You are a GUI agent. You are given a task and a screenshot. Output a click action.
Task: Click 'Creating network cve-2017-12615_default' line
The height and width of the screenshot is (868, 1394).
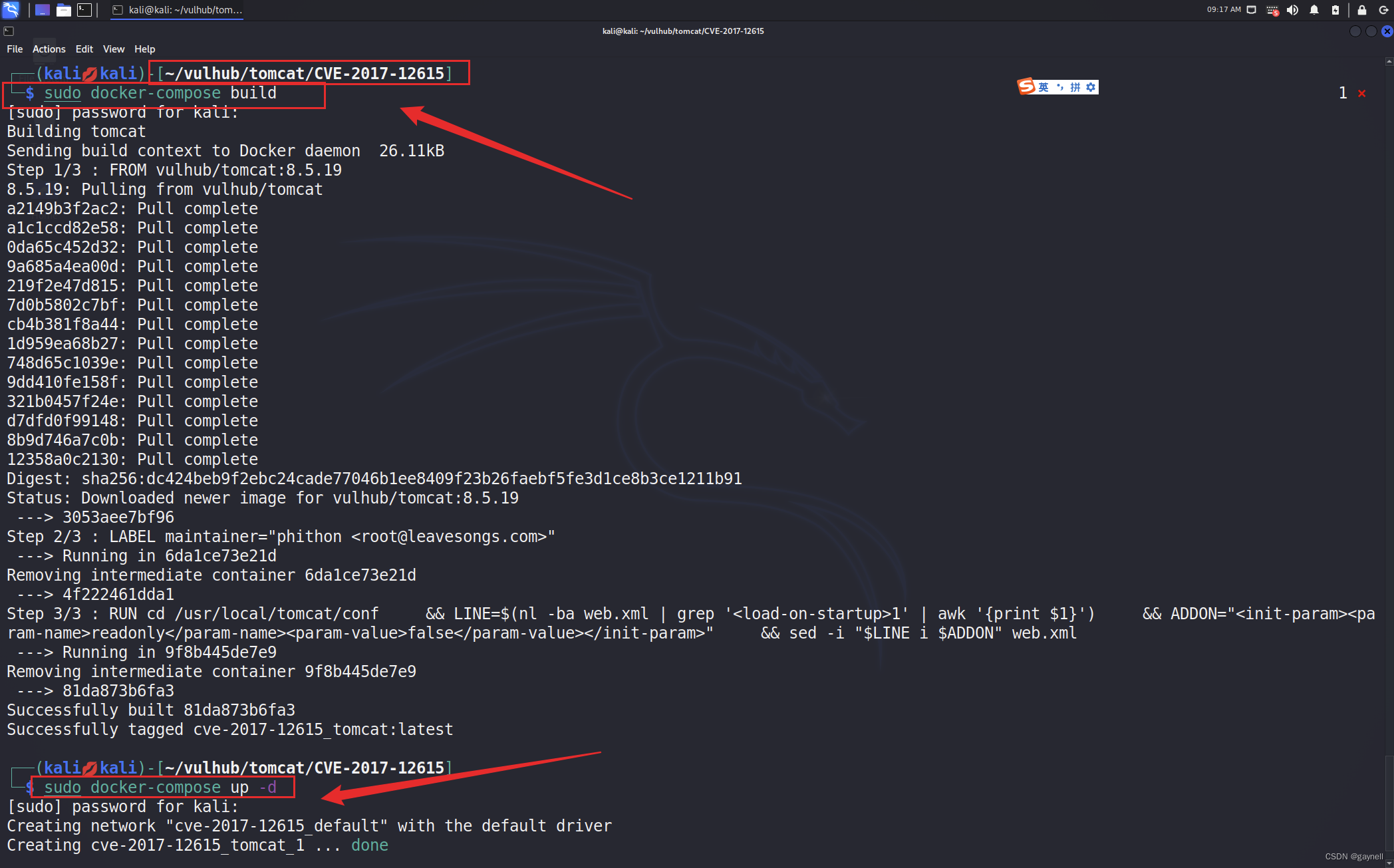[309, 826]
